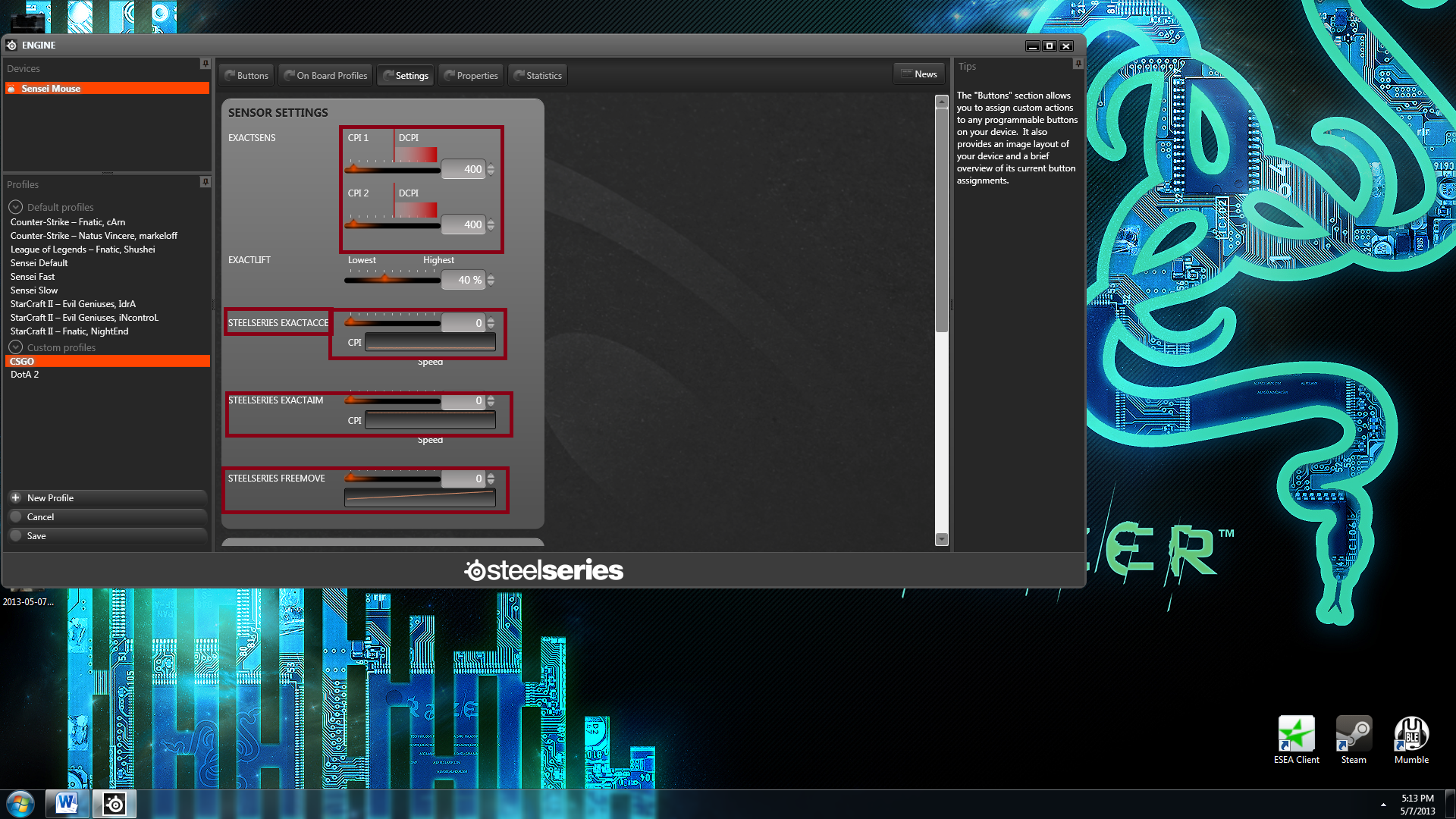
Task: Click the ExactAccel CPI/Speed curve graph
Action: (431, 342)
